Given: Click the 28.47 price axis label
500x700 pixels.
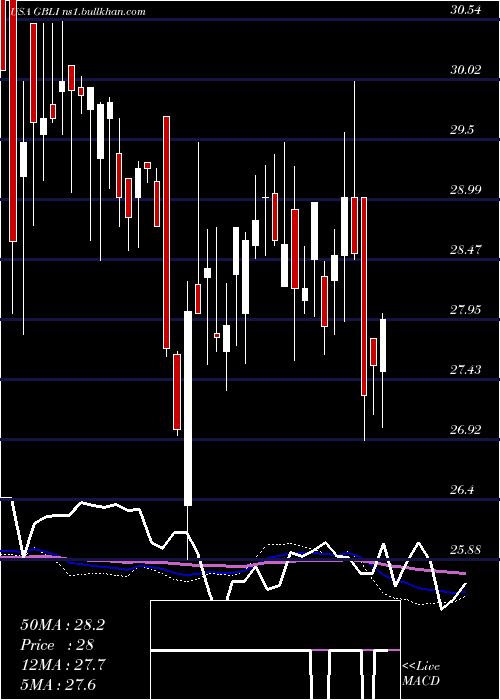Looking at the screenshot, I should pyautogui.click(x=466, y=250).
